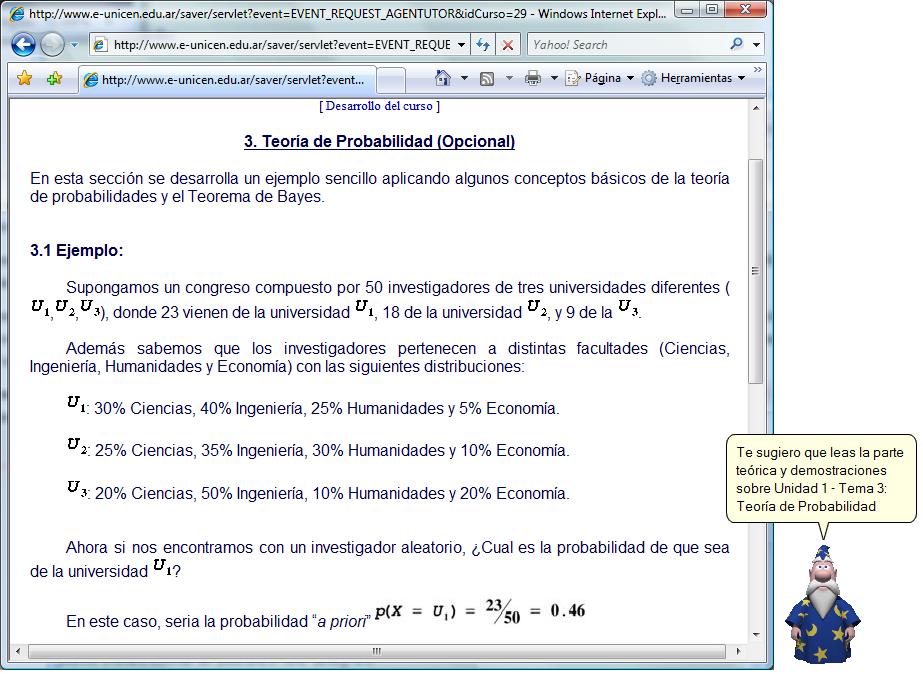Click scroll down arrow of vertical scrollbar
This screenshot has height=674, width=923.
[x=756, y=635]
